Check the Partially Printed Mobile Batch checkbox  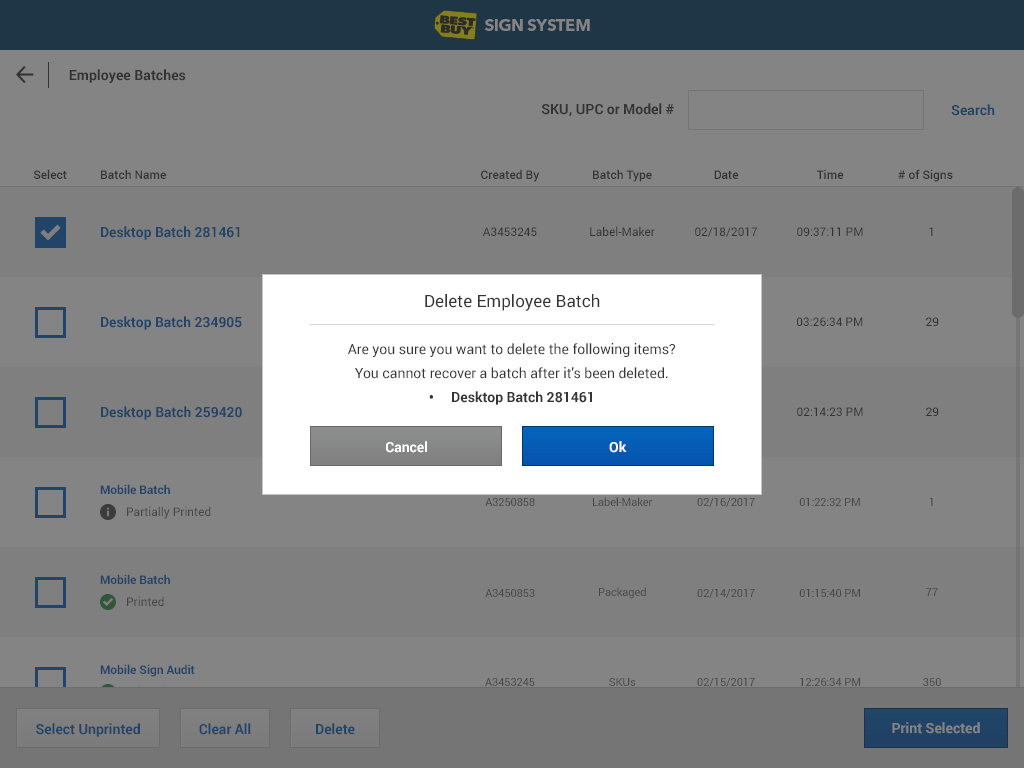[50, 503]
